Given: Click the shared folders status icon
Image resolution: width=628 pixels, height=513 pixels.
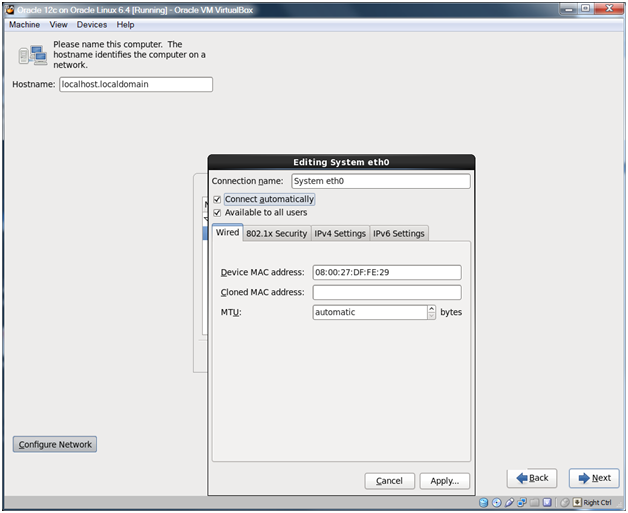Looking at the screenshot, I should (536, 502).
